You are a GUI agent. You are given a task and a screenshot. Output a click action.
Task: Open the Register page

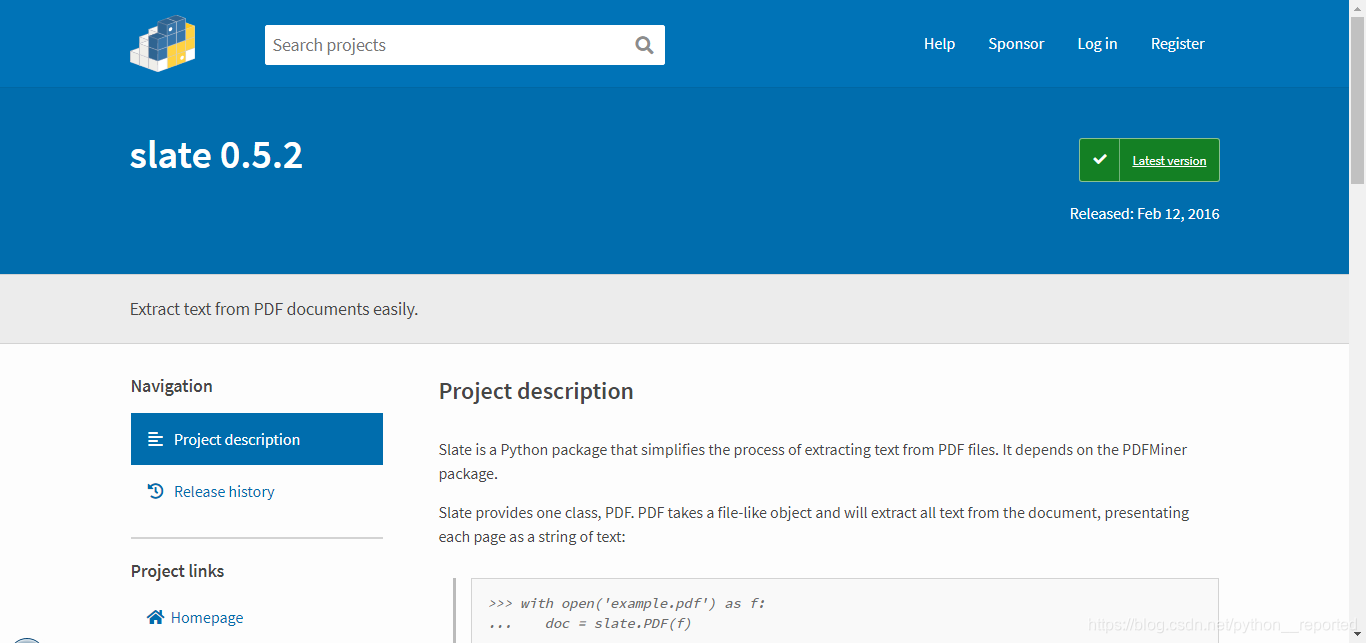click(x=1177, y=43)
